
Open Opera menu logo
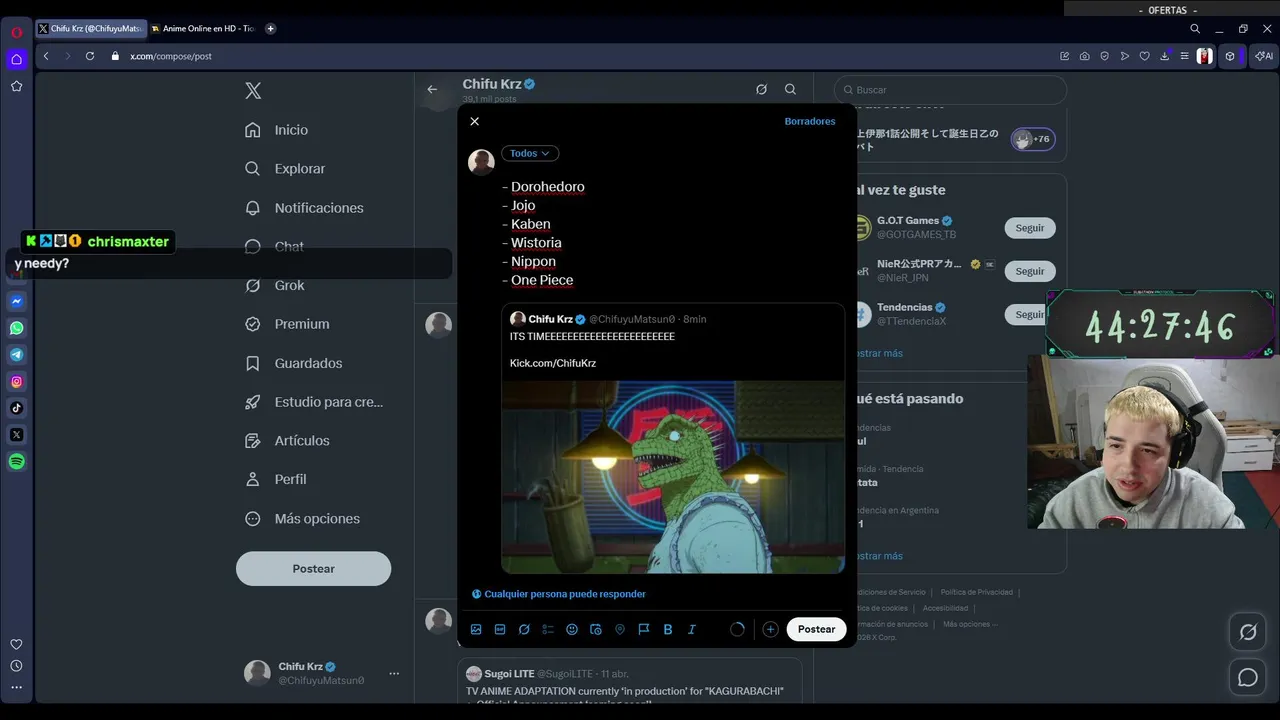pos(17,32)
